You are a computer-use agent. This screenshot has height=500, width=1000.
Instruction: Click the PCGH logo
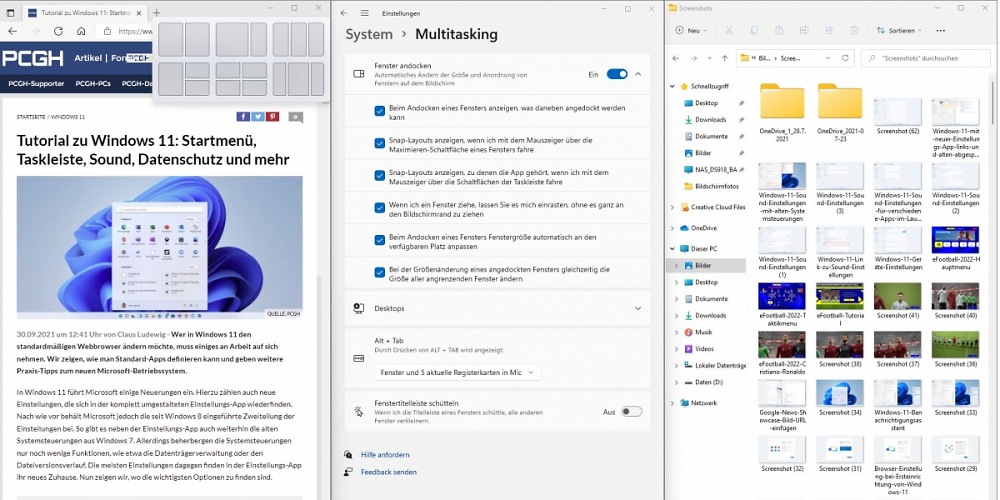(33, 59)
